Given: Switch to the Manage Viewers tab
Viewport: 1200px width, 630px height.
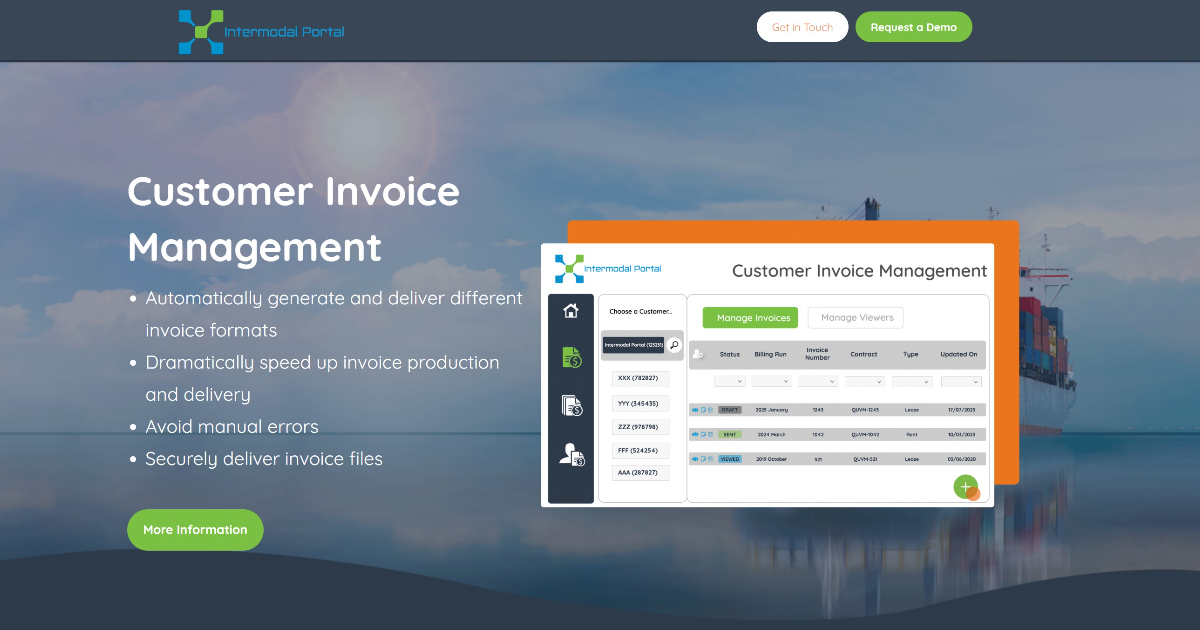Looking at the screenshot, I should click(855, 317).
